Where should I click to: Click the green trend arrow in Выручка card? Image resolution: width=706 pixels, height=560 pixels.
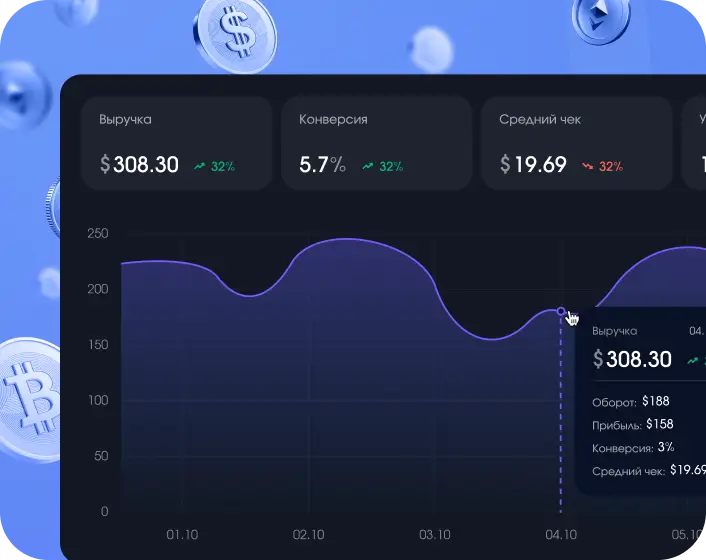tap(199, 167)
